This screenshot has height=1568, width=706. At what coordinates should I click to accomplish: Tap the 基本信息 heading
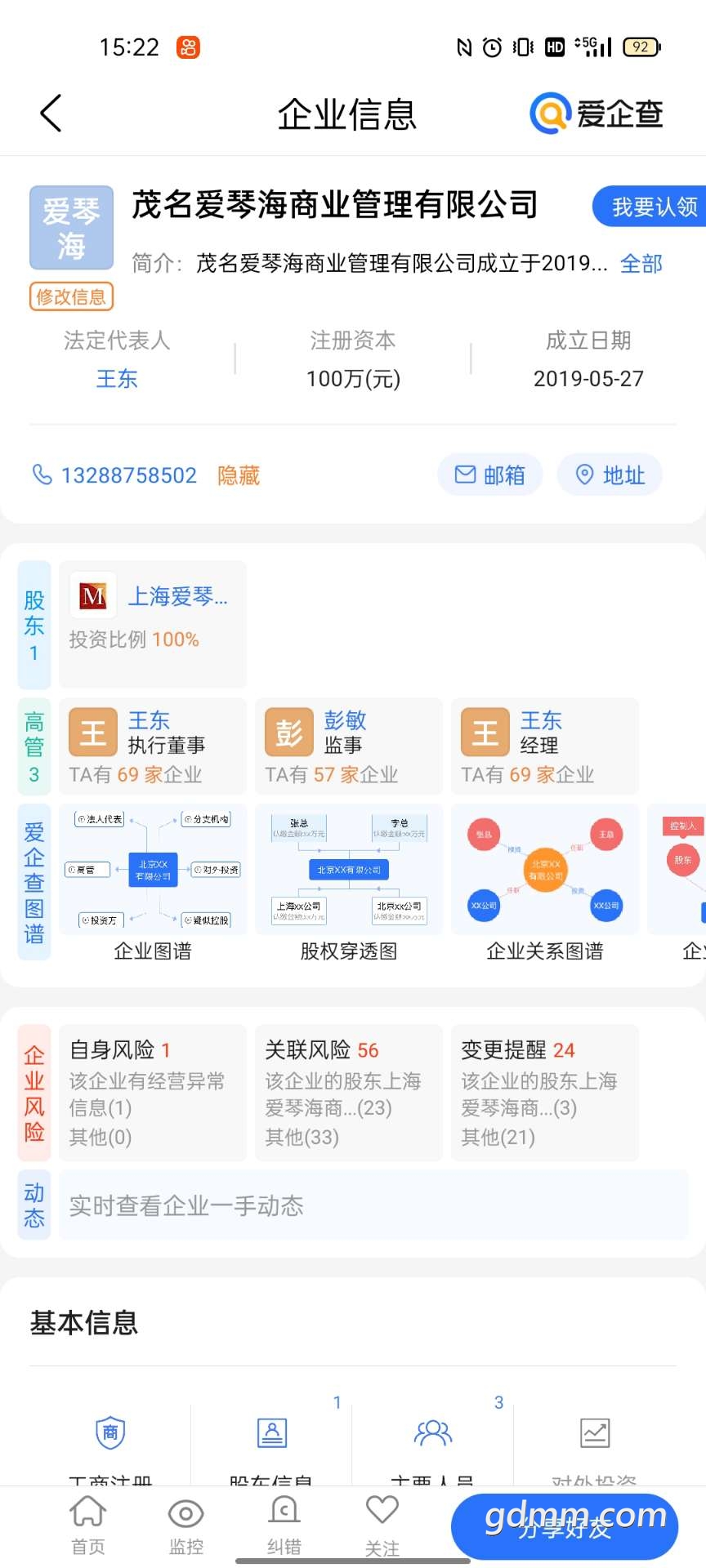84,1322
